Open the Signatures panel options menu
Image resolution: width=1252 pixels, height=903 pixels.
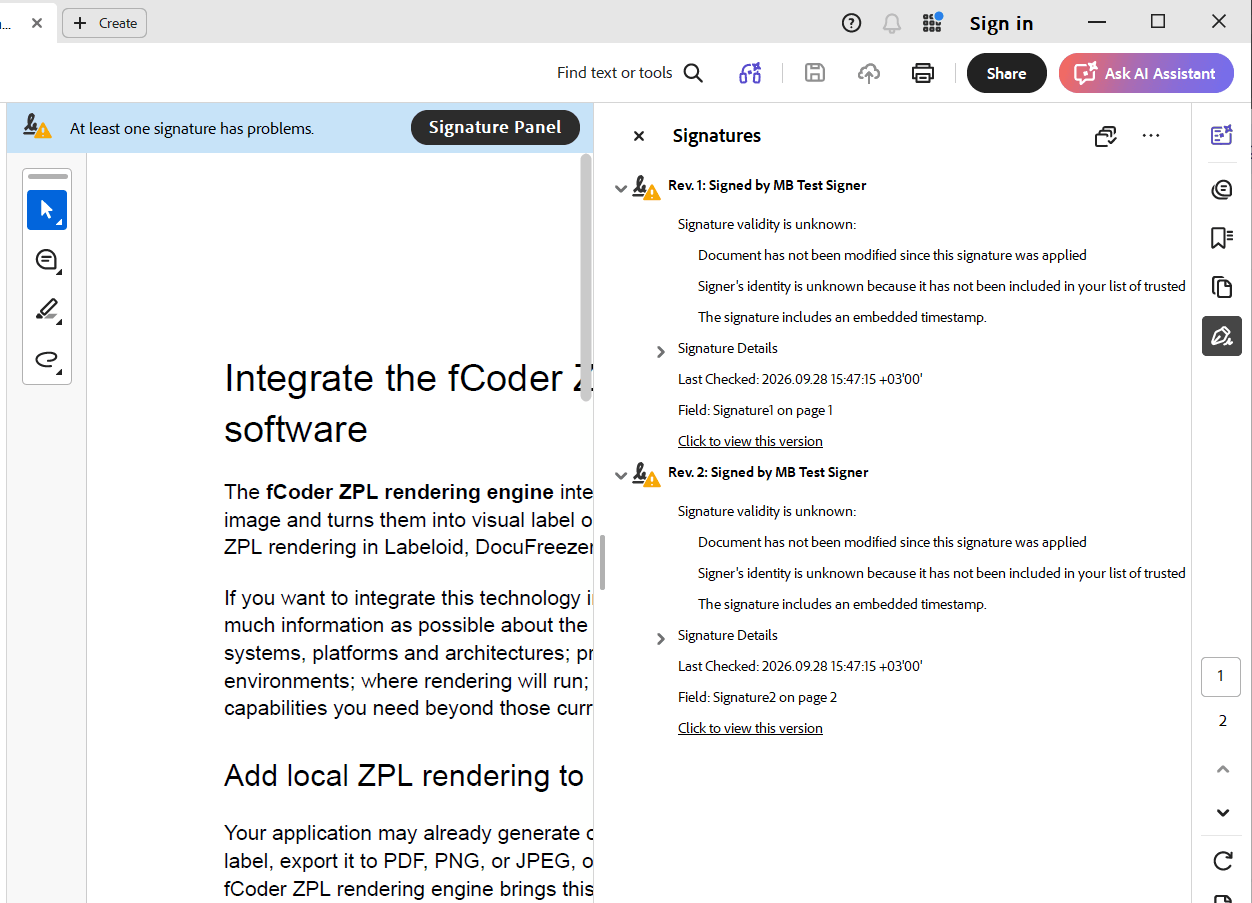(x=1151, y=136)
